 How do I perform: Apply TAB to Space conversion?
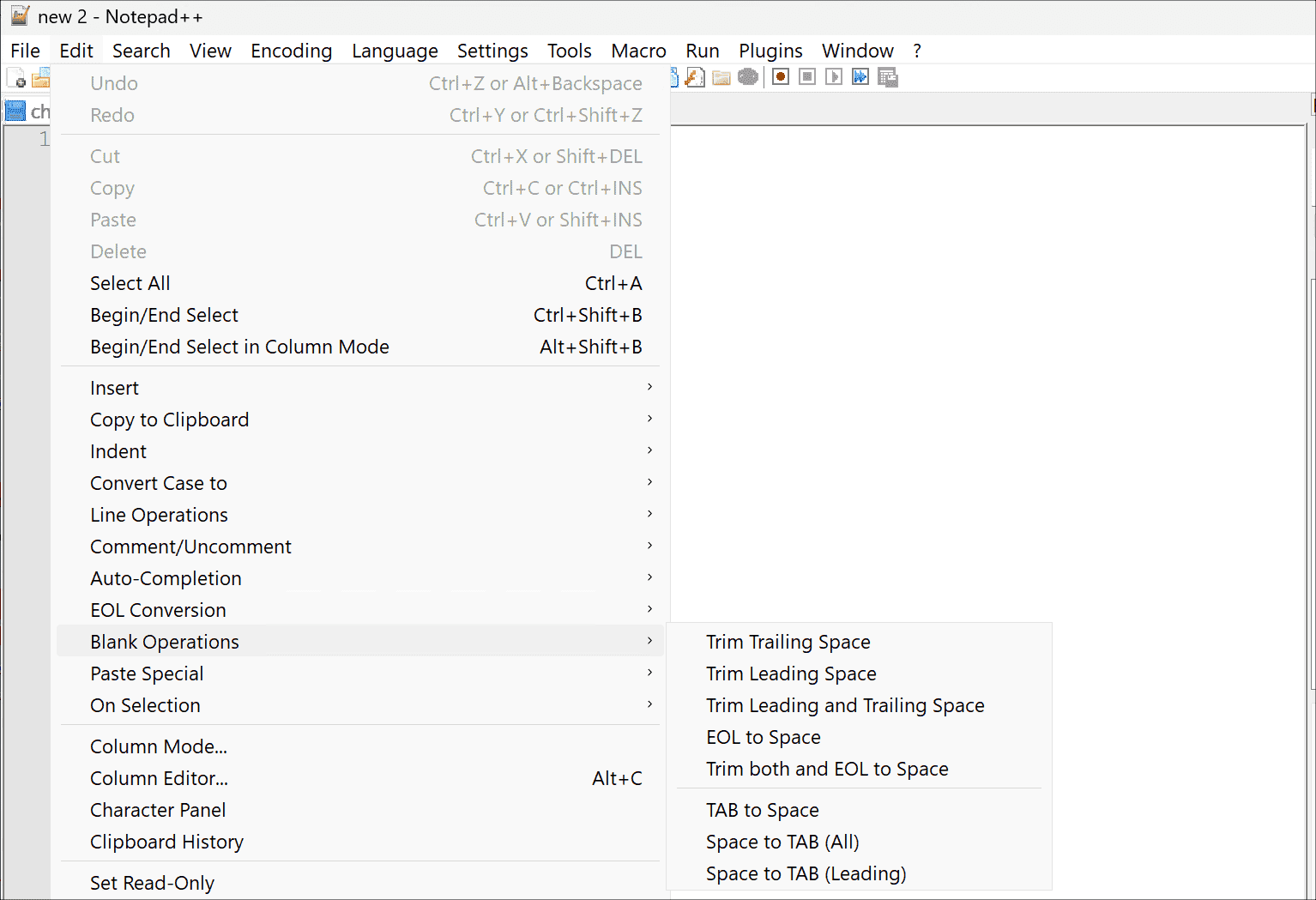762,810
